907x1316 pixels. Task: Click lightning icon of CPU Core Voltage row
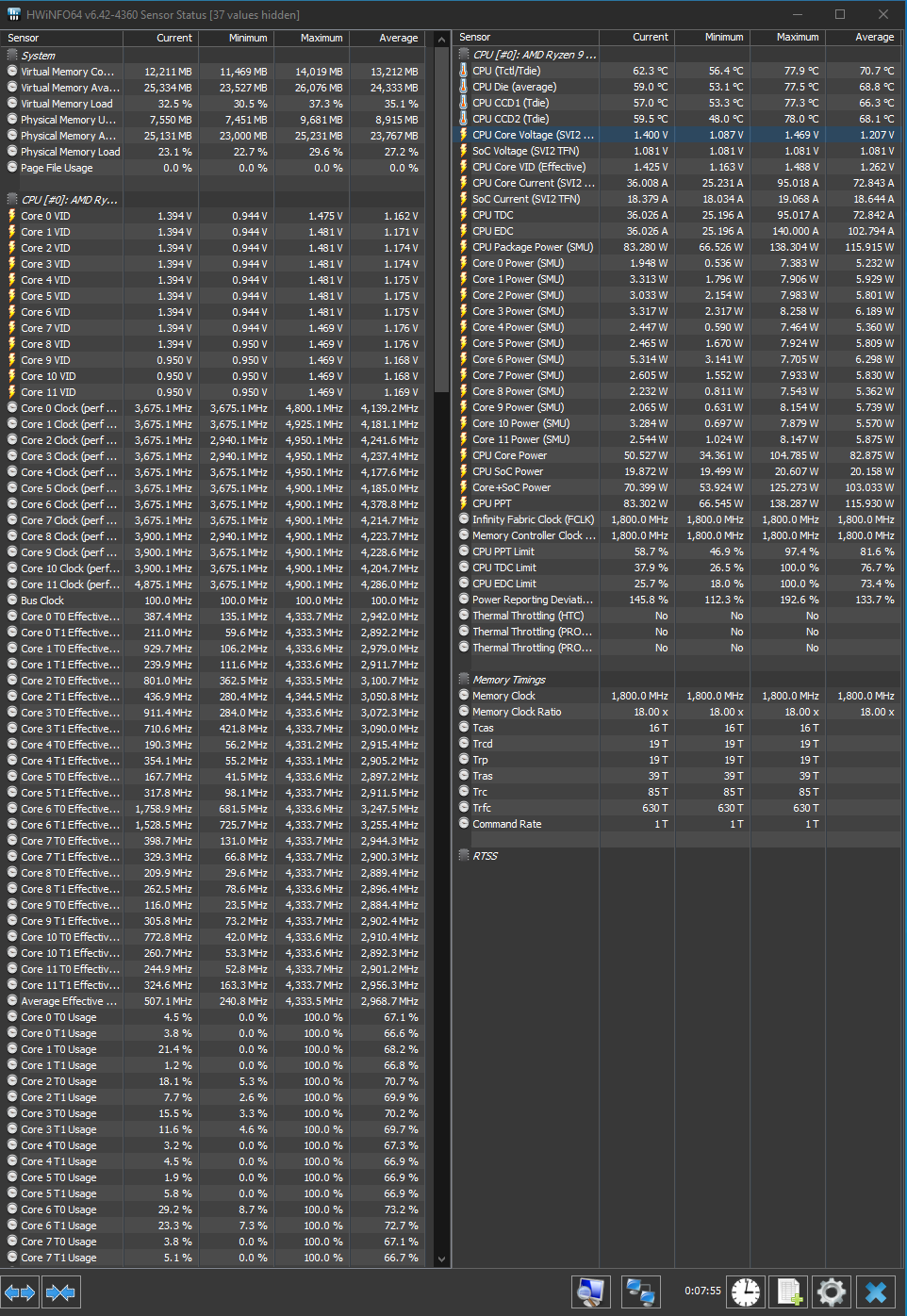tap(464, 134)
